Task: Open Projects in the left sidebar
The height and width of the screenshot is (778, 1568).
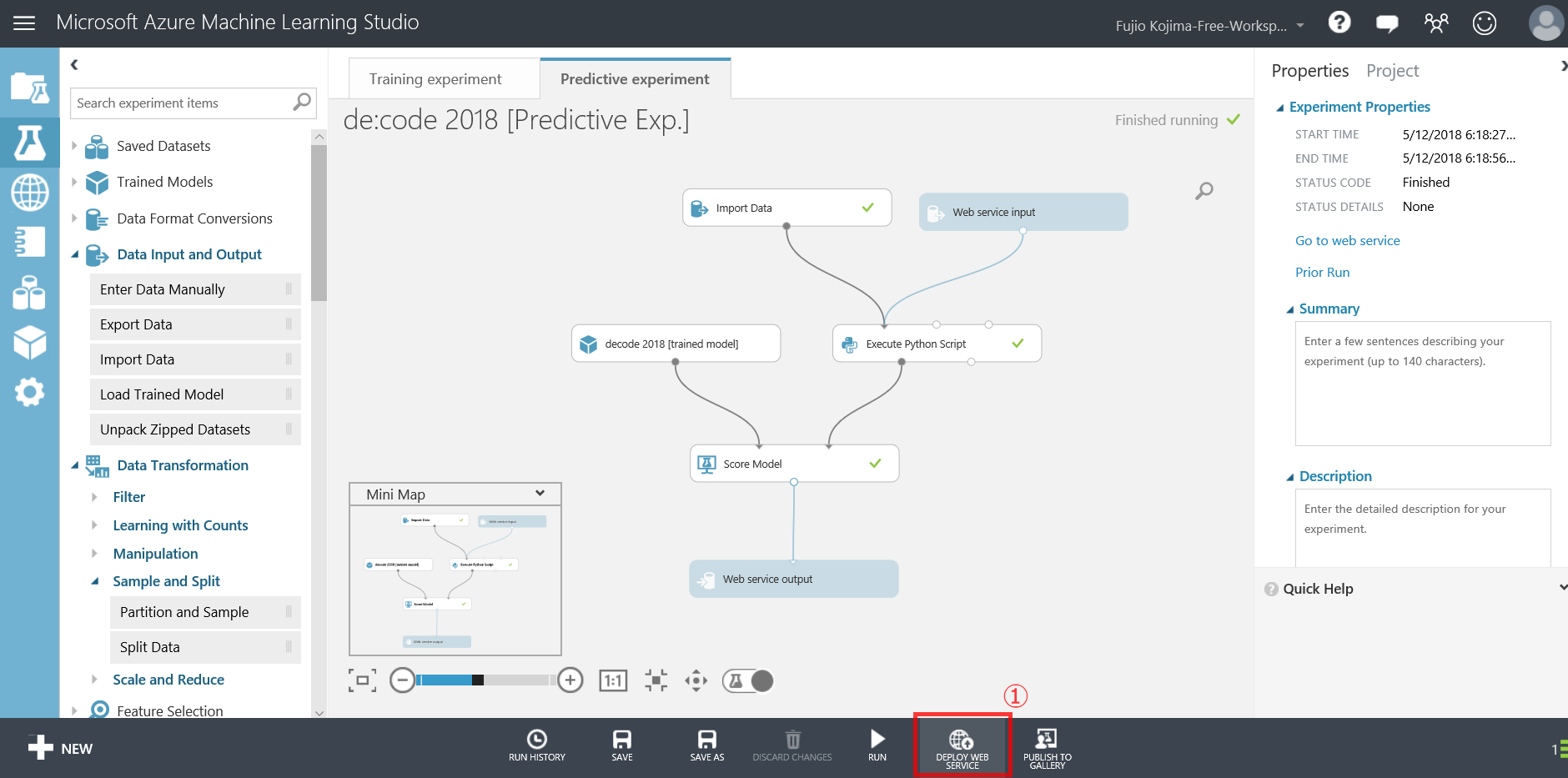Action: [x=29, y=87]
